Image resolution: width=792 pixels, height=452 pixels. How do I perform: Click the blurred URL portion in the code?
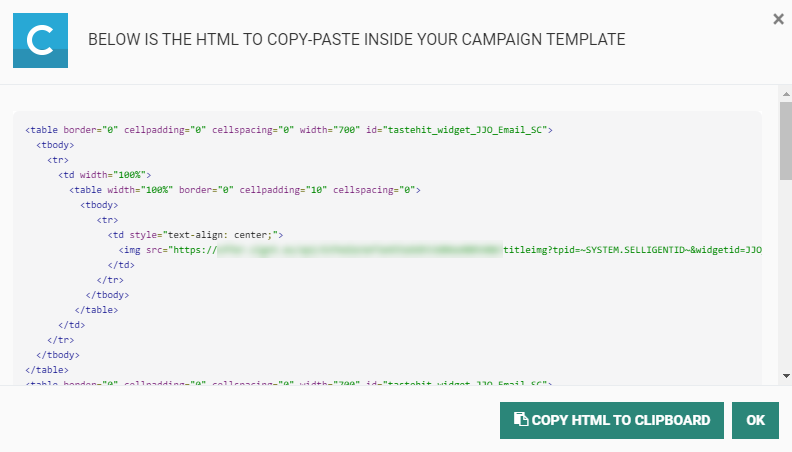point(360,250)
